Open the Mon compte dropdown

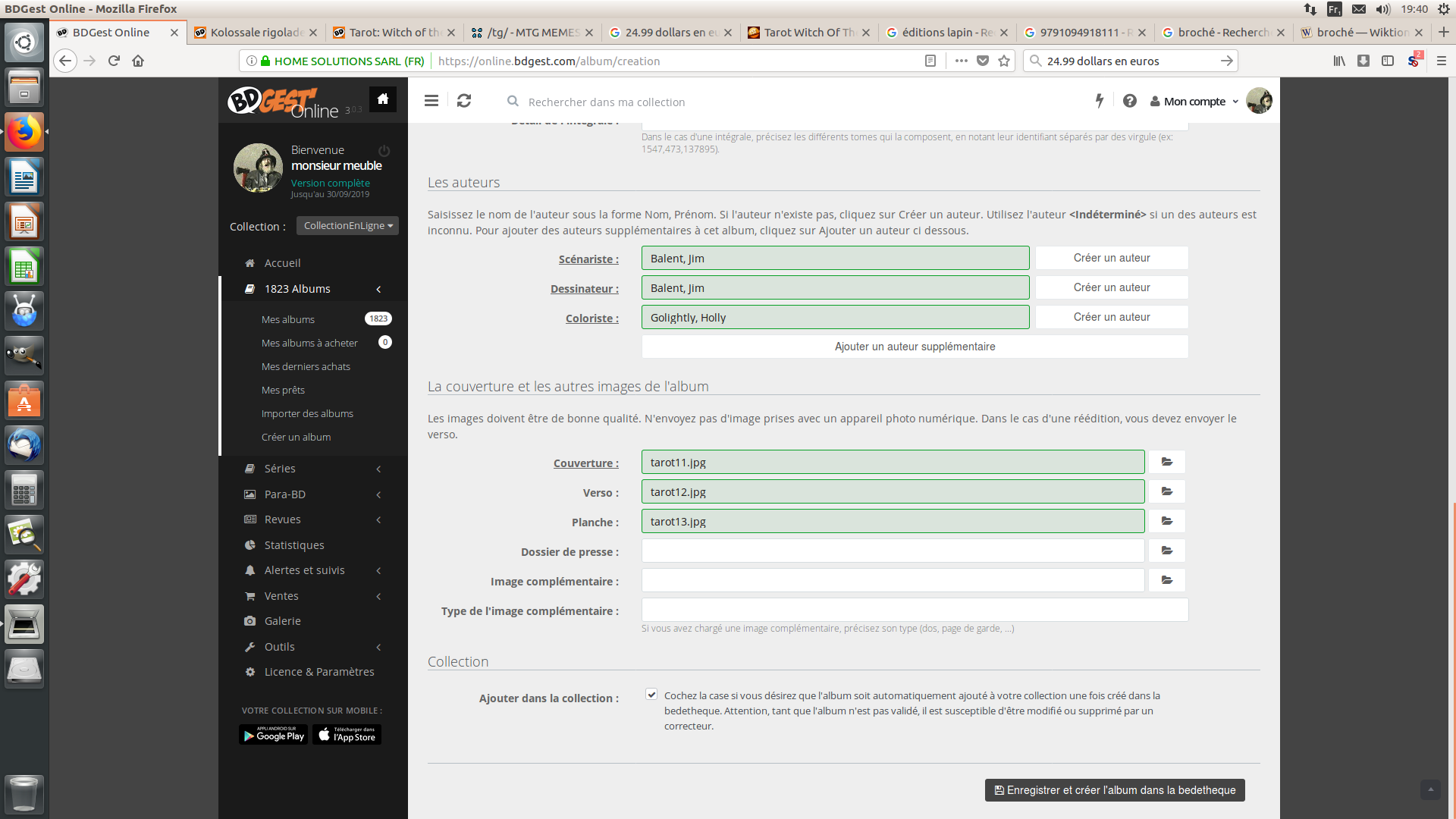pos(1194,102)
